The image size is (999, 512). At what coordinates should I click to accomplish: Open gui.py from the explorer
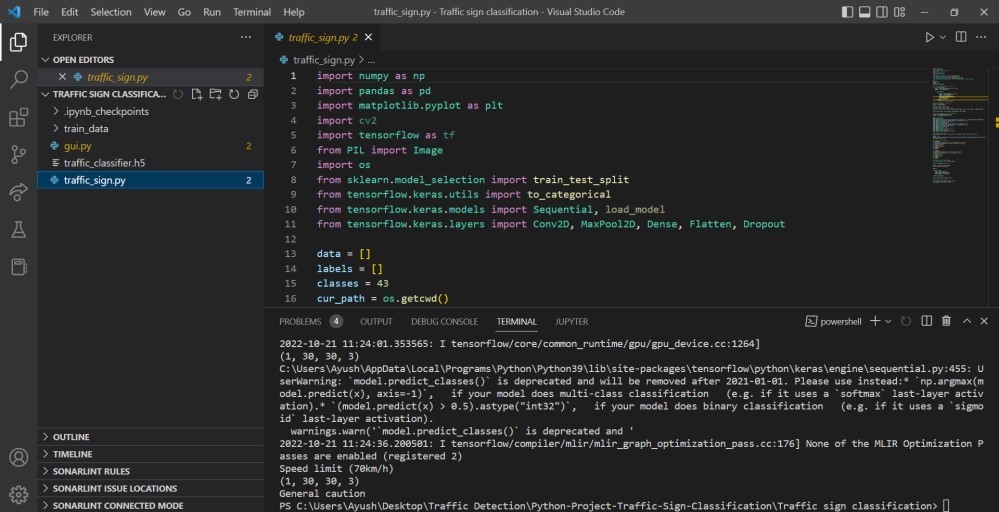151,146
